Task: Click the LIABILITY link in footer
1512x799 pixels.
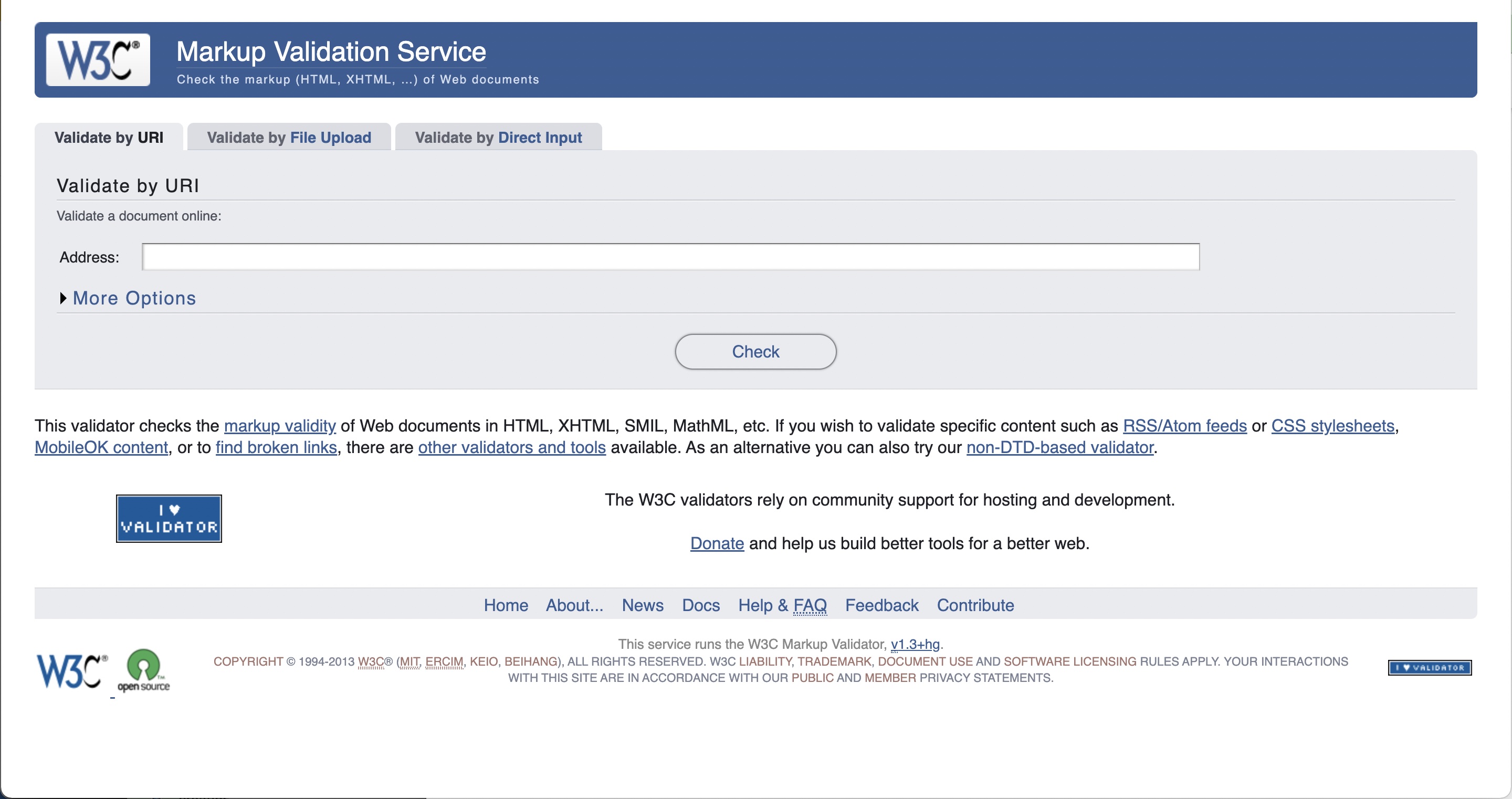Action: pyautogui.click(x=765, y=661)
